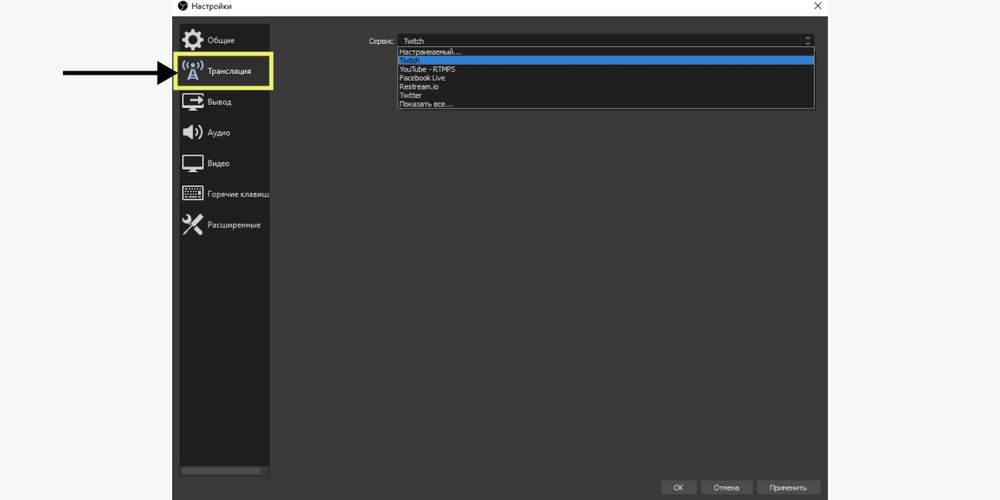
Task: Collapse the Сервис combo box
Action: point(606,40)
